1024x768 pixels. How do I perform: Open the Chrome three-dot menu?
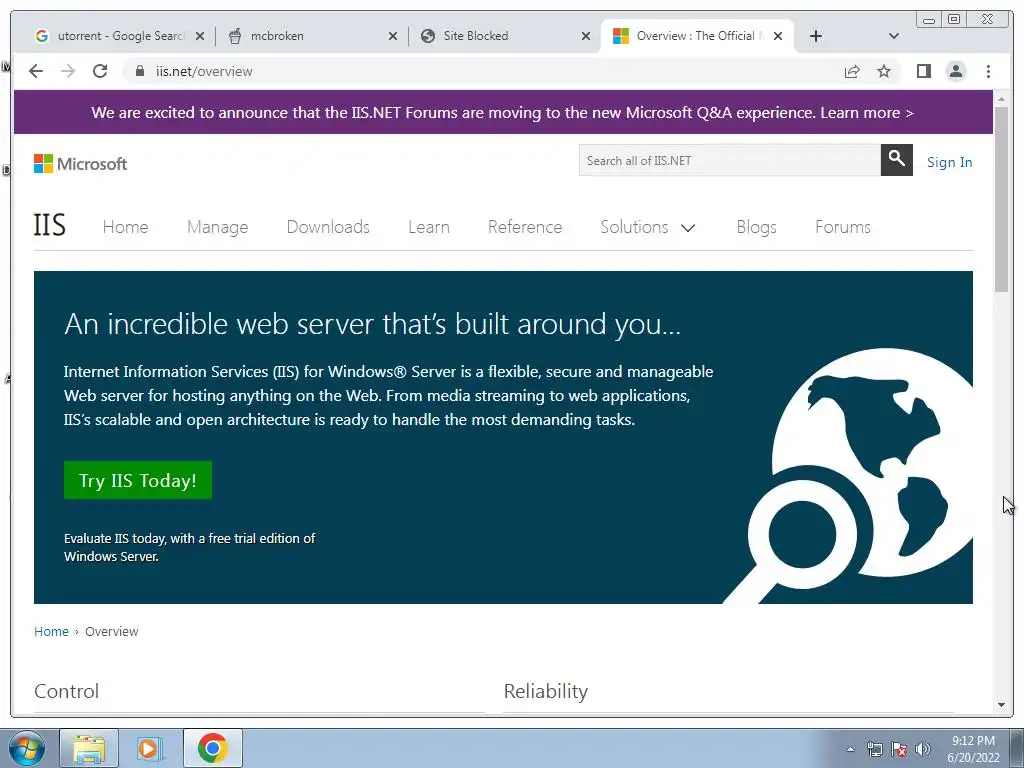(x=988, y=71)
